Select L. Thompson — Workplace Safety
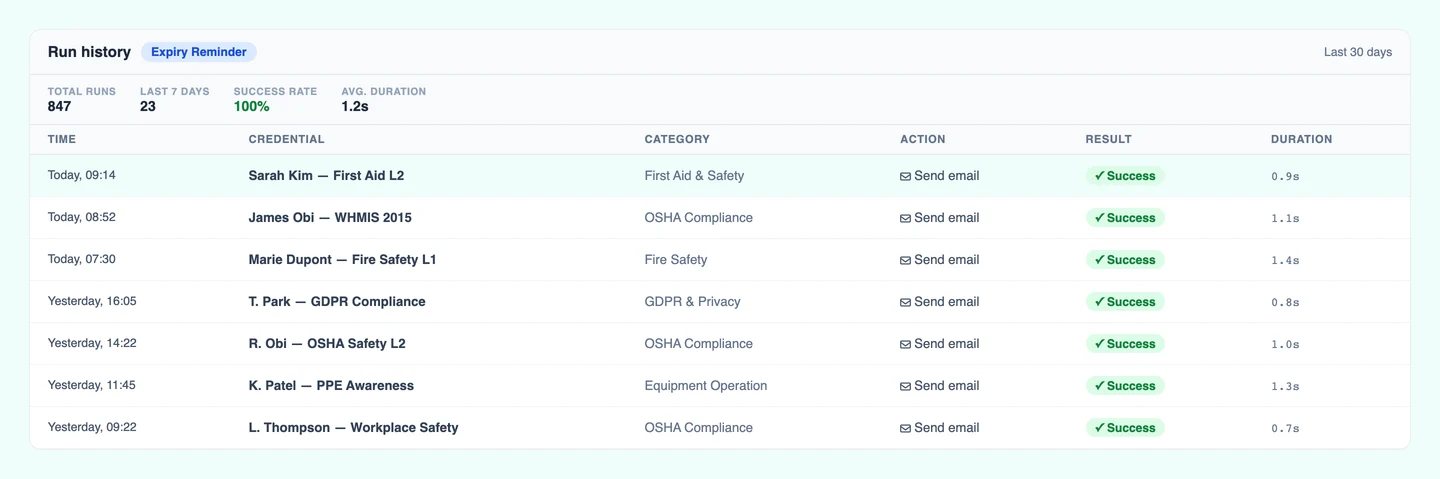 (353, 428)
